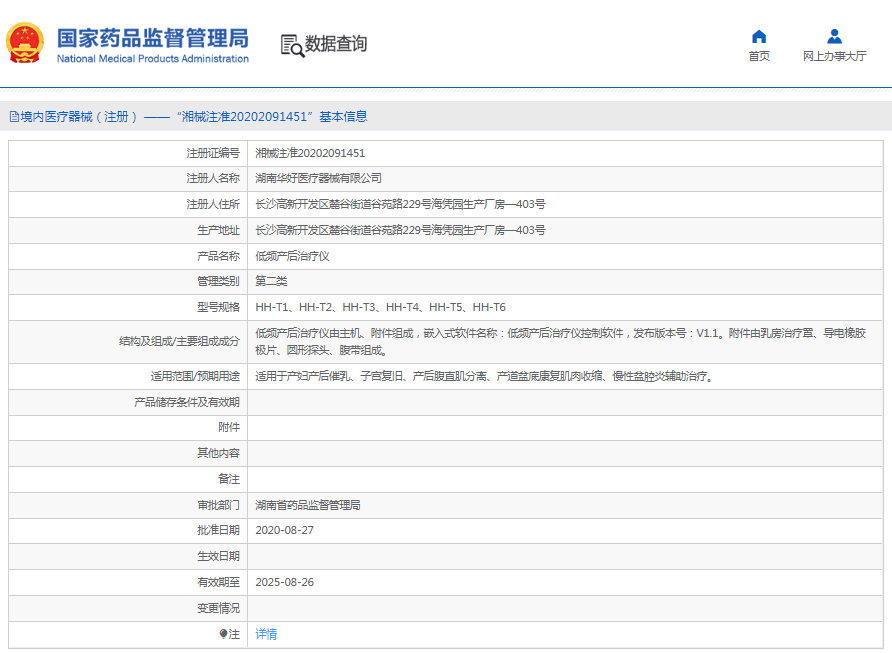This screenshot has width=892, height=653.
Task: Select management class 第二类
Action: [271, 281]
